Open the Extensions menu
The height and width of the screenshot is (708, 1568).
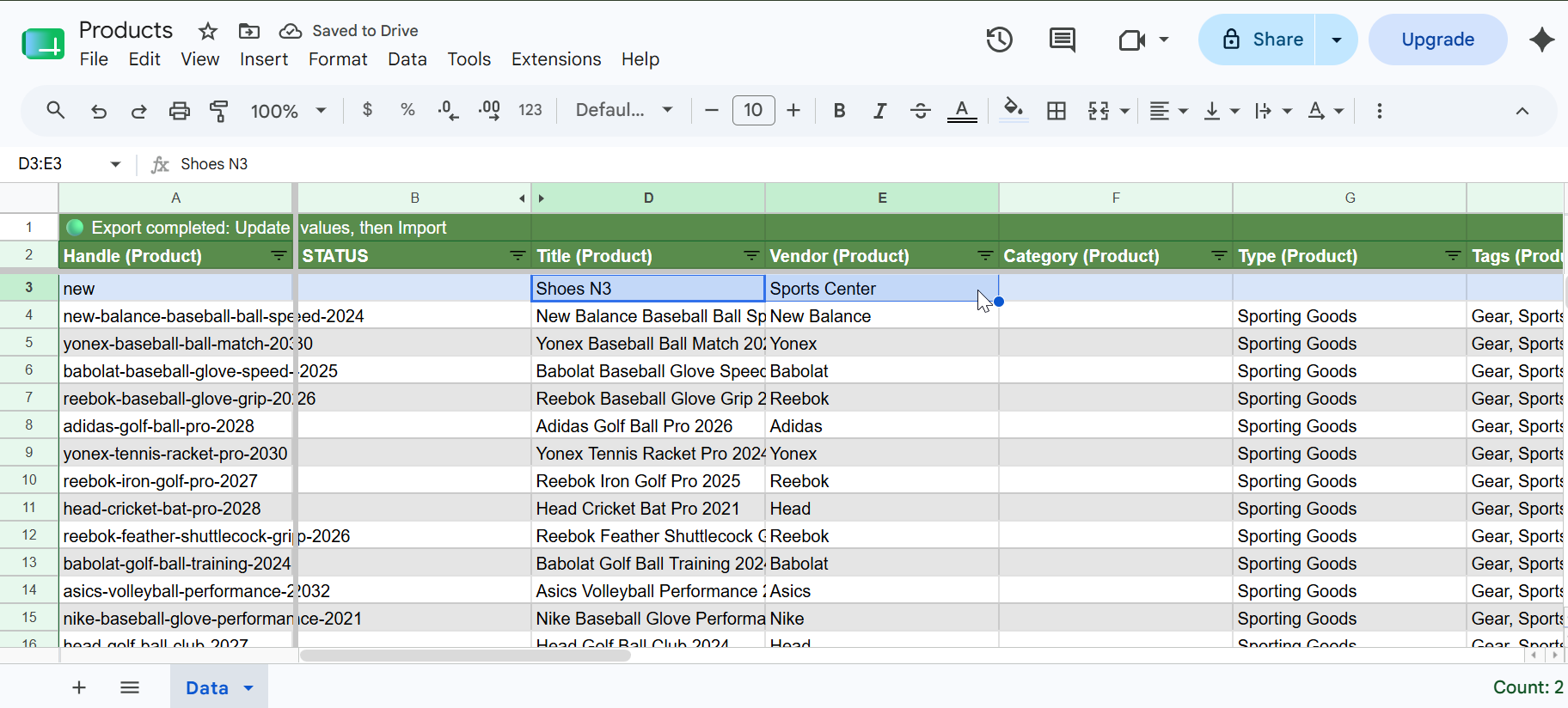tap(556, 59)
